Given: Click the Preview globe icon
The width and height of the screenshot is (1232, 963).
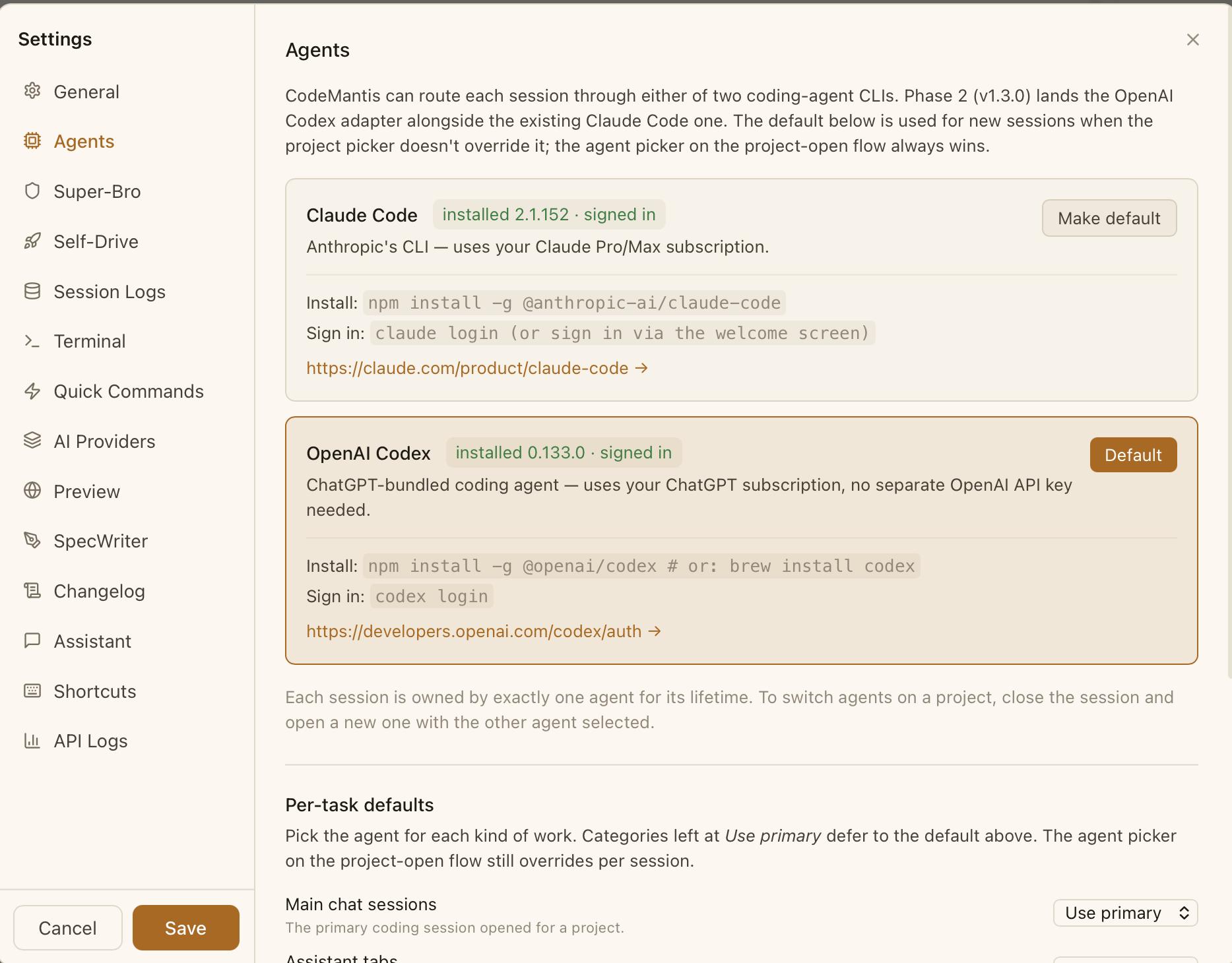Looking at the screenshot, I should pyautogui.click(x=32, y=491).
